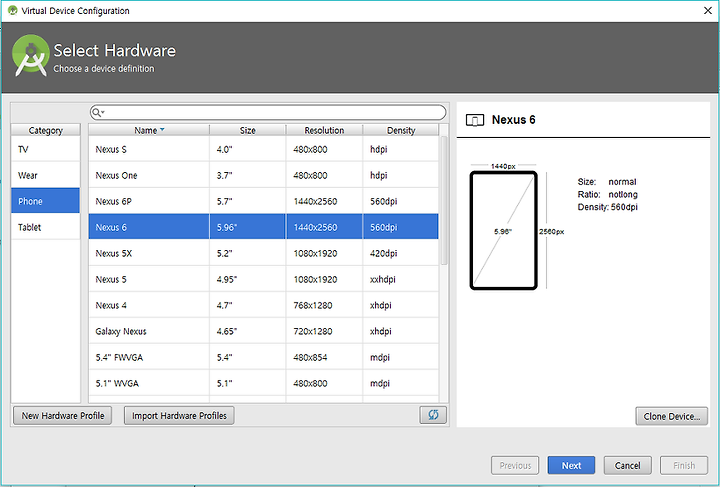This screenshot has height=487, width=720.
Task: Select the Tablet category
Action: [x=45, y=227]
